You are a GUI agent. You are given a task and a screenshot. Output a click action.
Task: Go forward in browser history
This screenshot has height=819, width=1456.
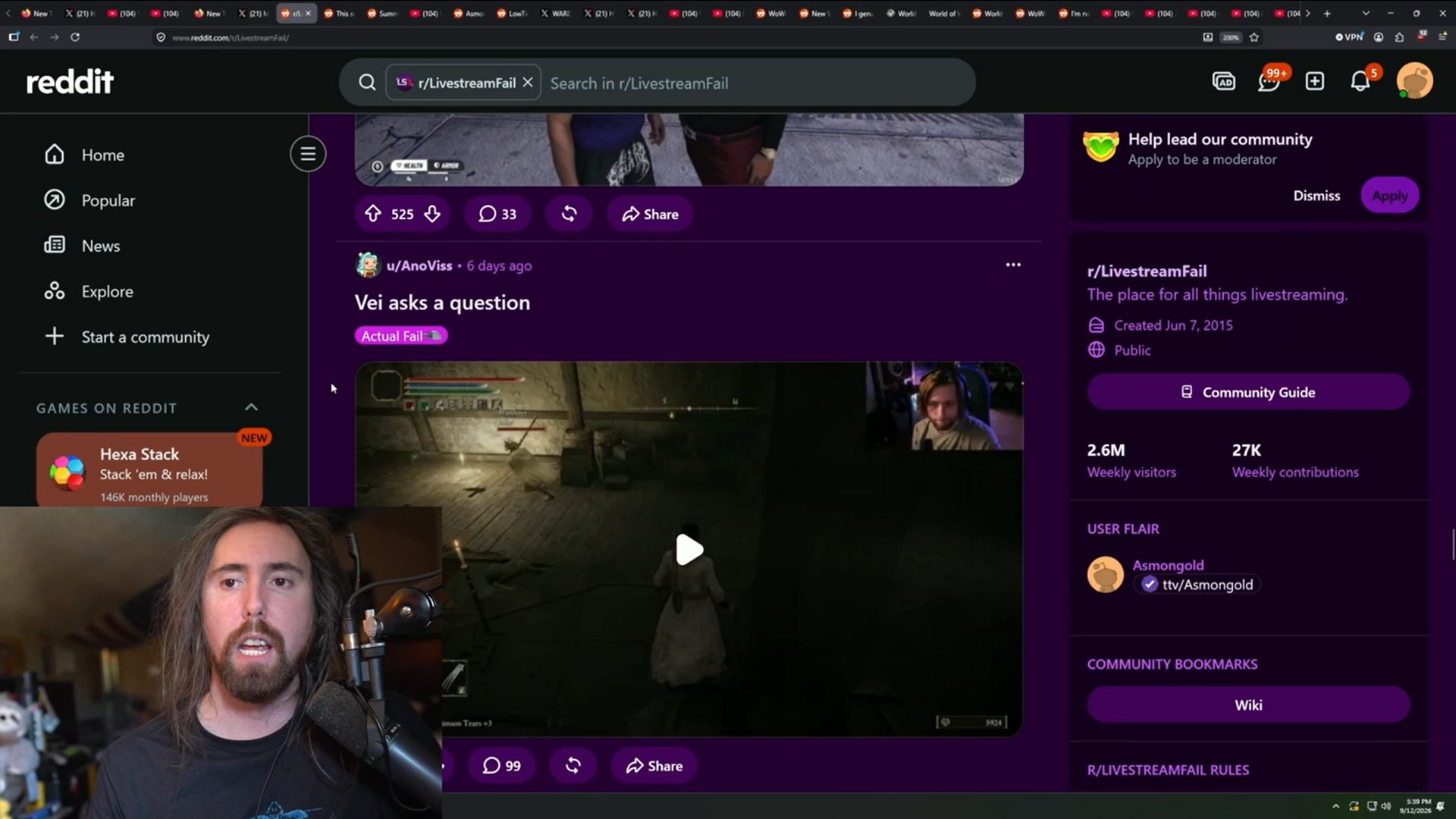tap(55, 37)
